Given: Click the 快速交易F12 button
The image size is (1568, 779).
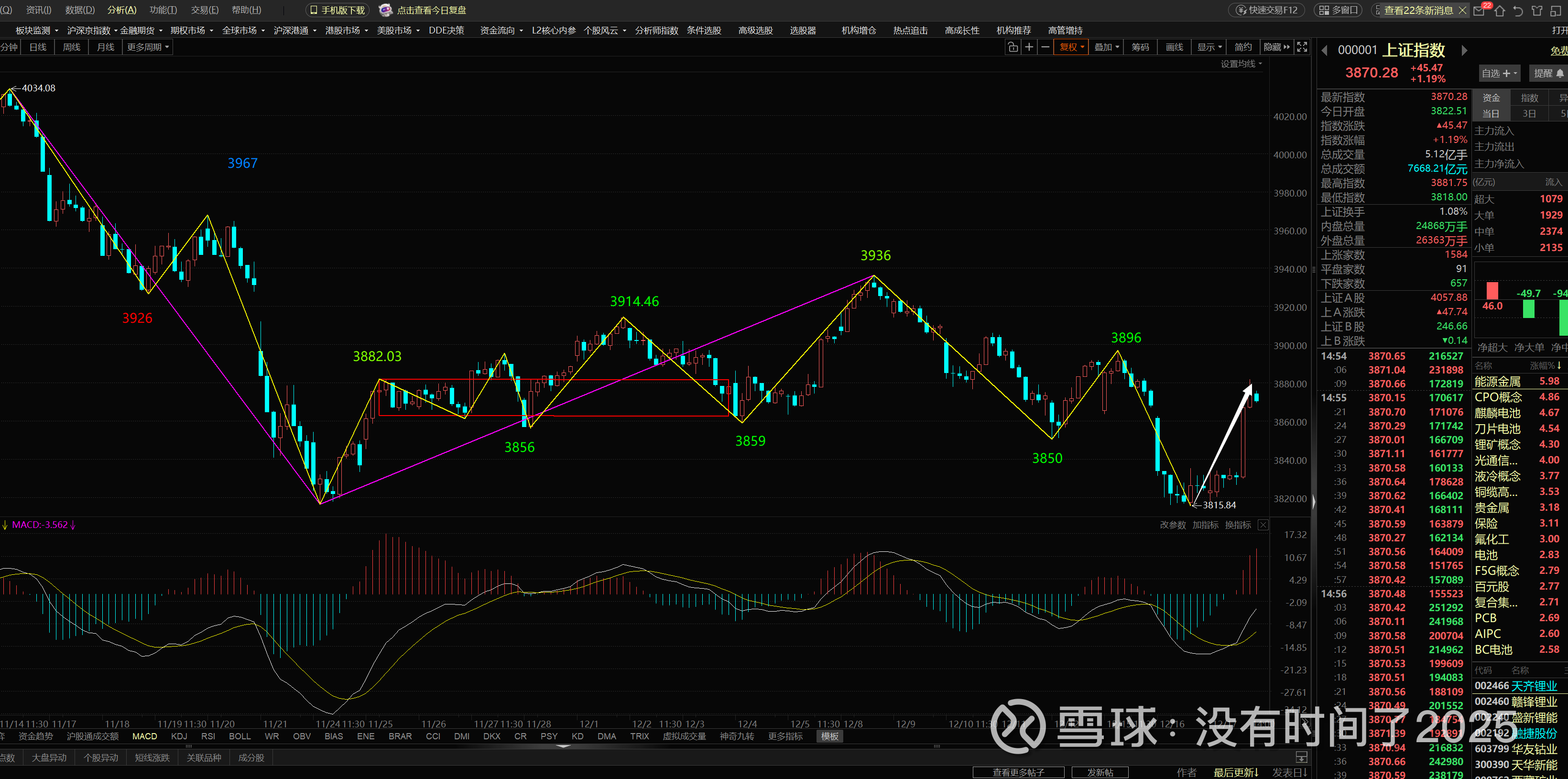Looking at the screenshot, I should [x=1267, y=11].
